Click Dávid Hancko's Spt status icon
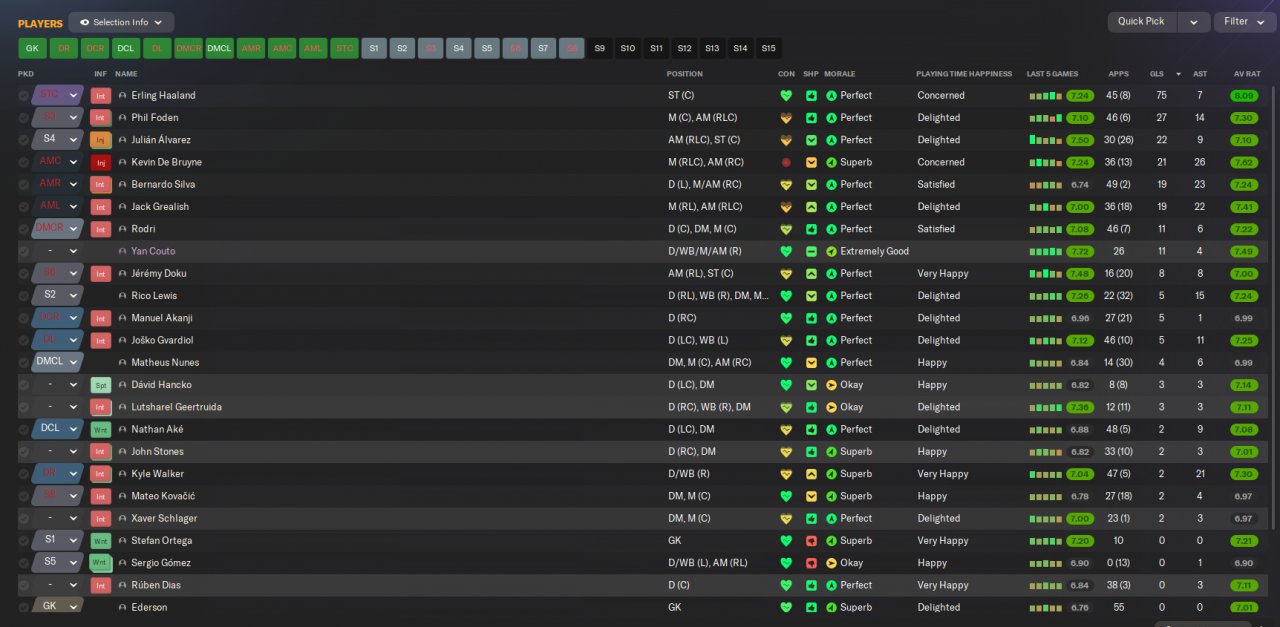Image resolution: width=1280 pixels, height=627 pixels. pos(101,385)
